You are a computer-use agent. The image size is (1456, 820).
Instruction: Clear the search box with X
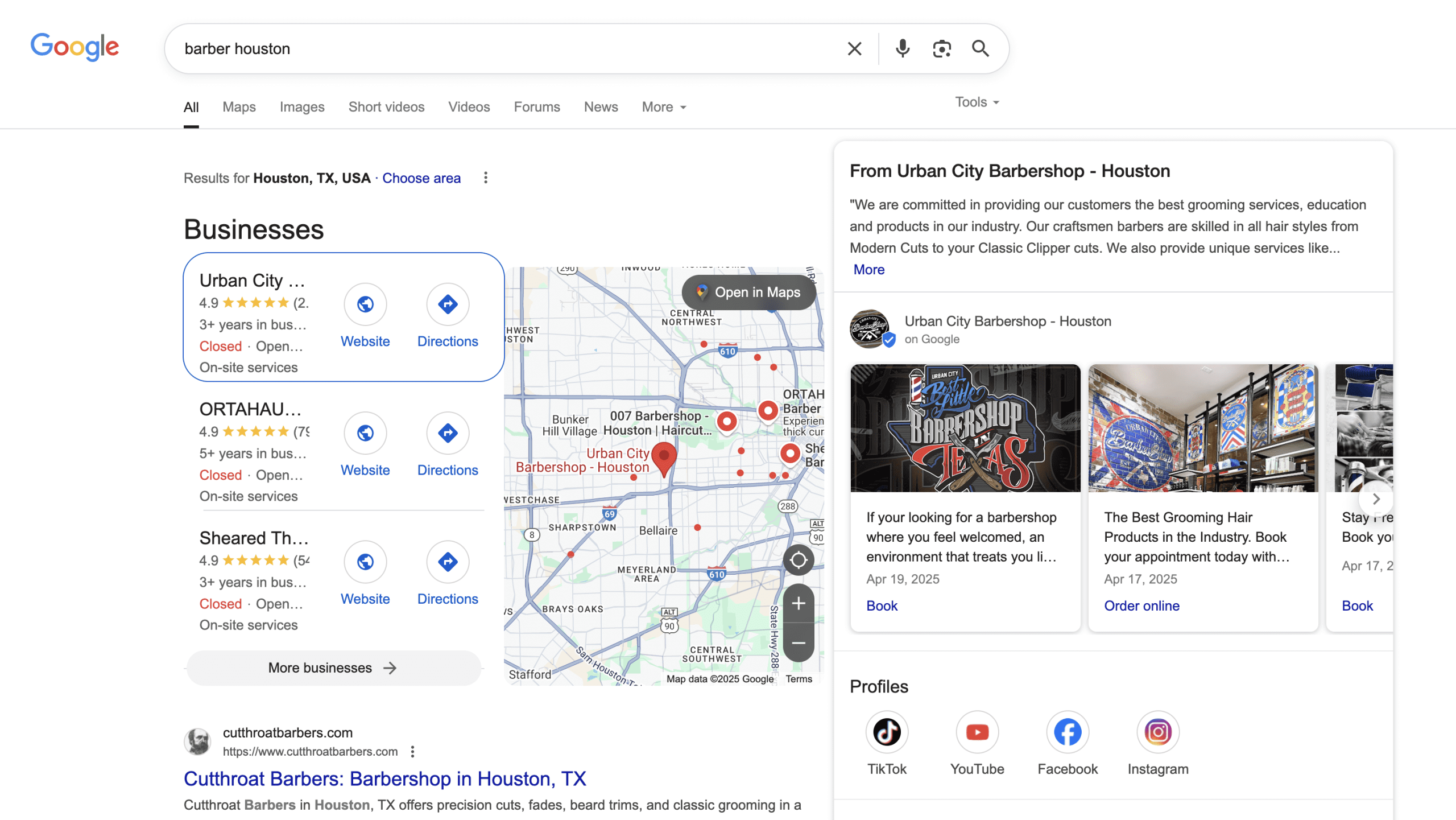(854, 49)
